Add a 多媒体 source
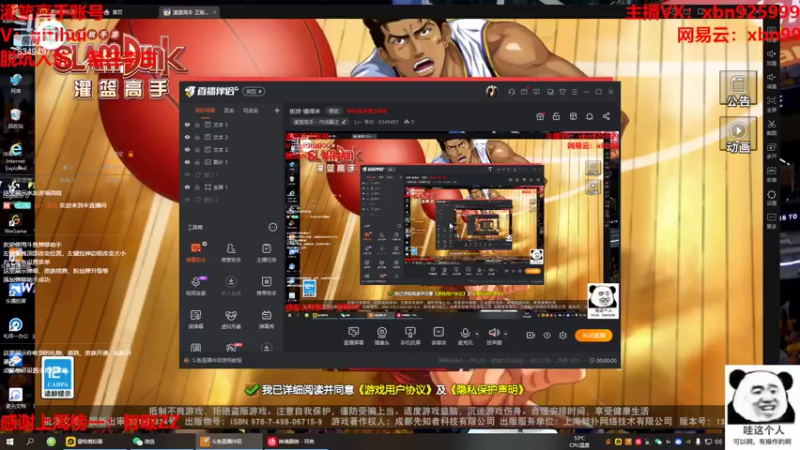Viewport: 800px width, 450px height. [x=439, y=336]
